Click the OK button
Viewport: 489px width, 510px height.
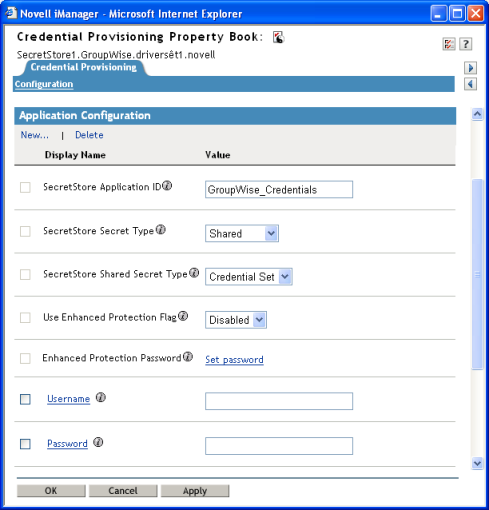click(x=51, y=491)
